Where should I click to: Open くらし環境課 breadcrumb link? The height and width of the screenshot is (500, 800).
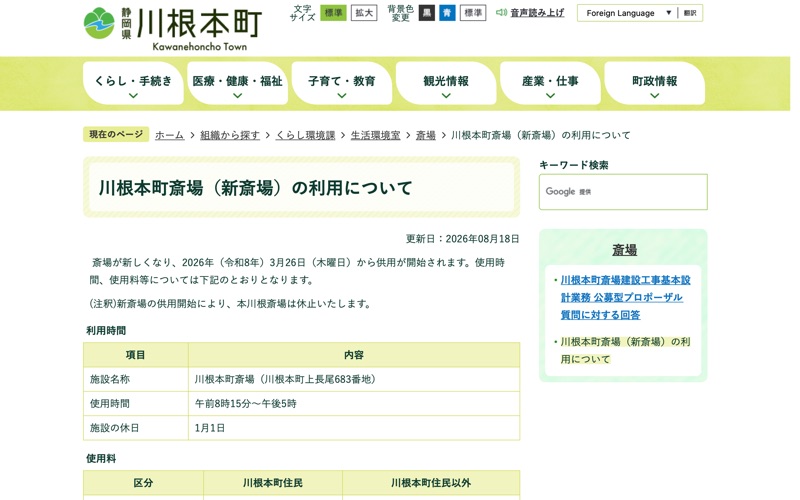click(305, 135)
